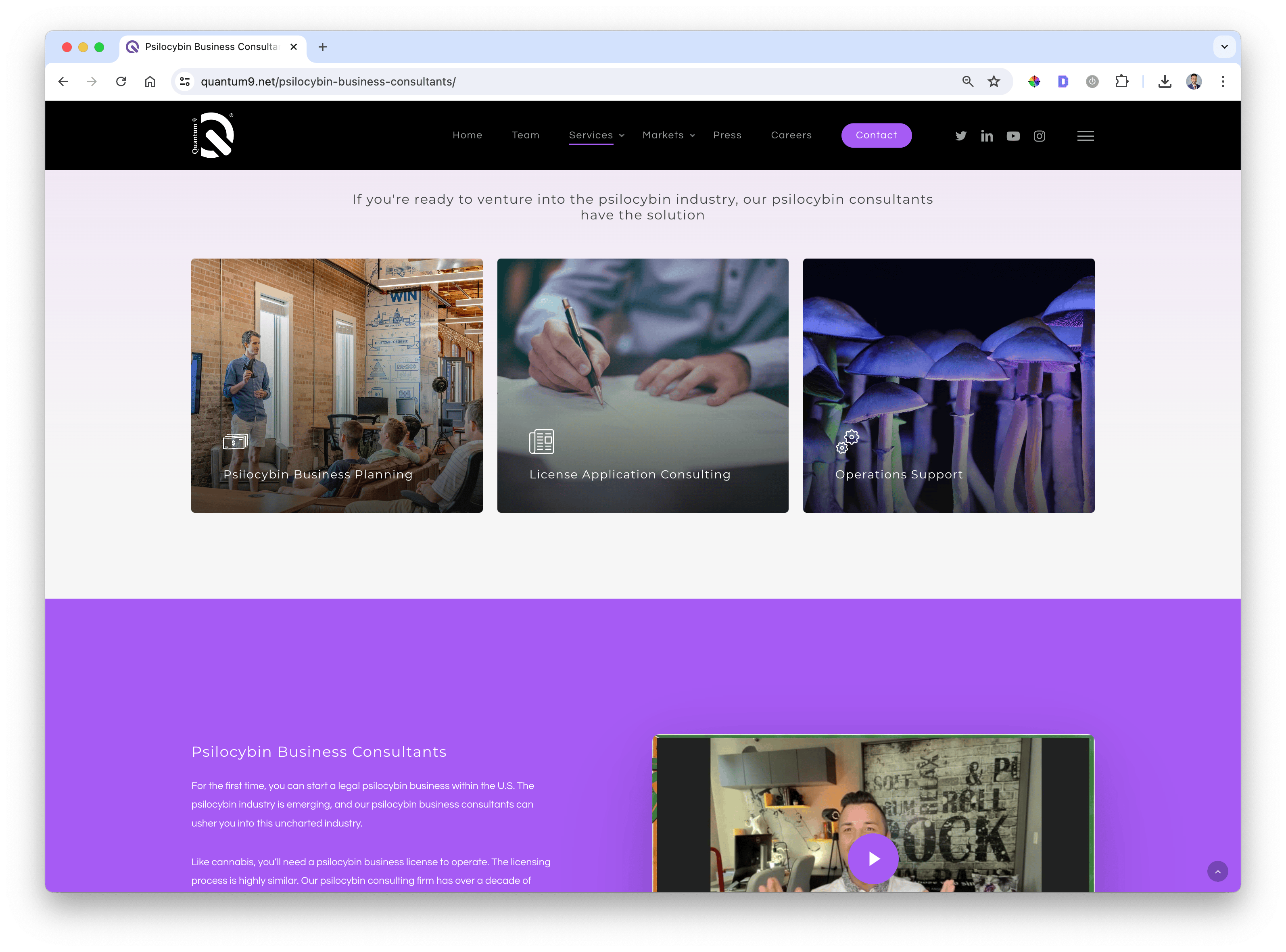This screenshot has height=952, width=1286.
Task: Open the Press navigation link
Action: pyautogui.click(x=727, y=135)
